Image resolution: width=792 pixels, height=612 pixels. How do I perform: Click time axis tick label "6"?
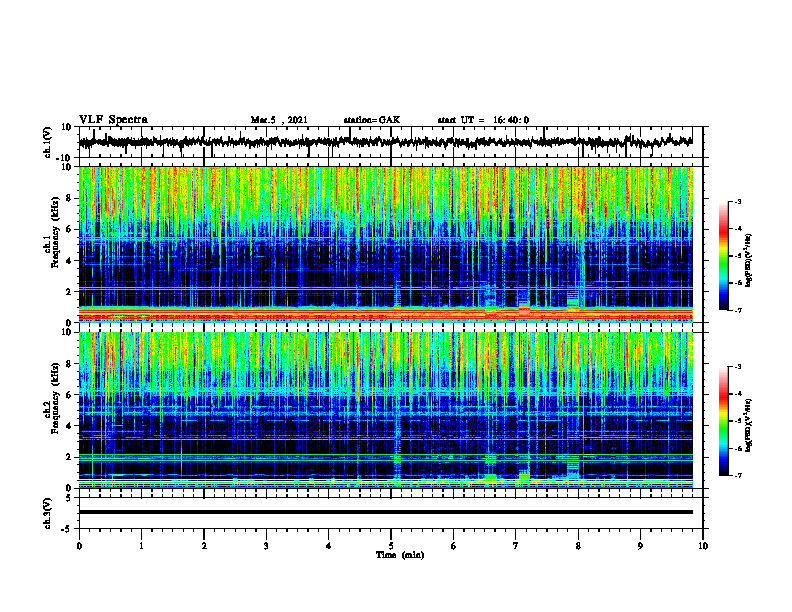click(454, 546)
